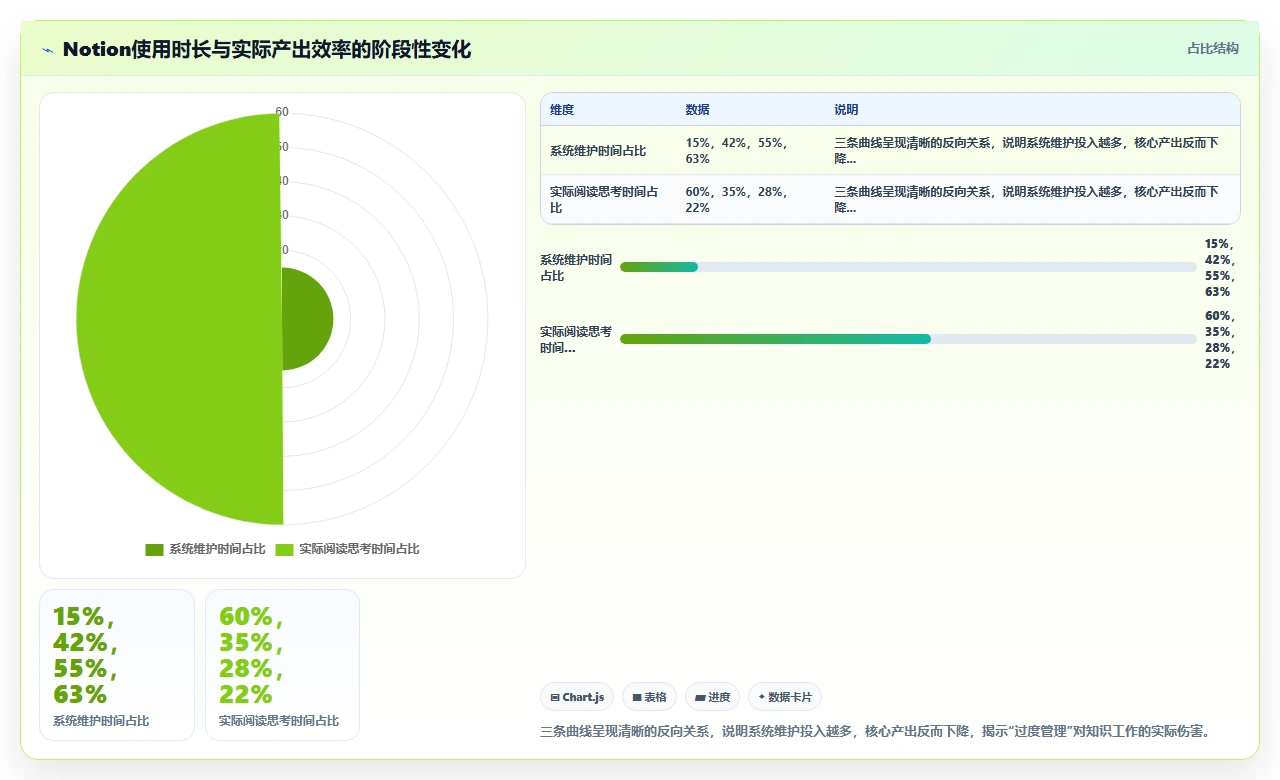Click the 60%, 35%, 28%, 22% data card
Viewport: 1280px width, 780px height.
282,665
